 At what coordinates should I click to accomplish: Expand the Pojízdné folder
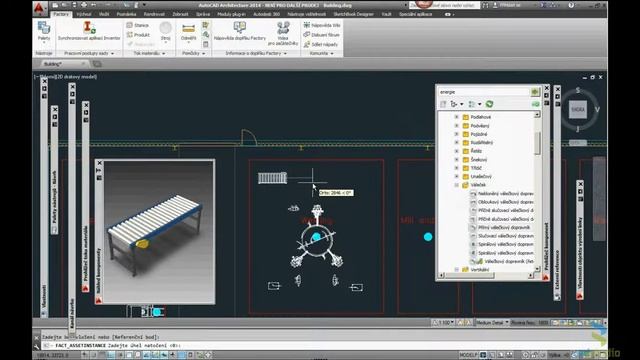(456, 134)
